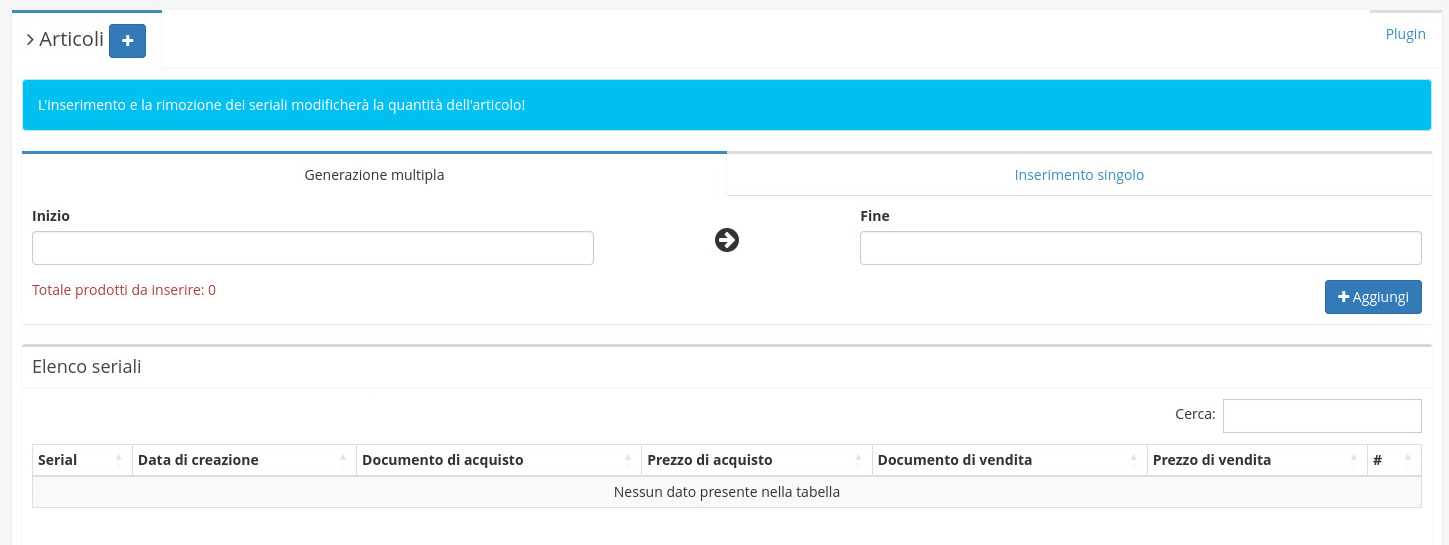Focus the Fine serial input field
1449x545 pixels.
tap(1140, 248)
